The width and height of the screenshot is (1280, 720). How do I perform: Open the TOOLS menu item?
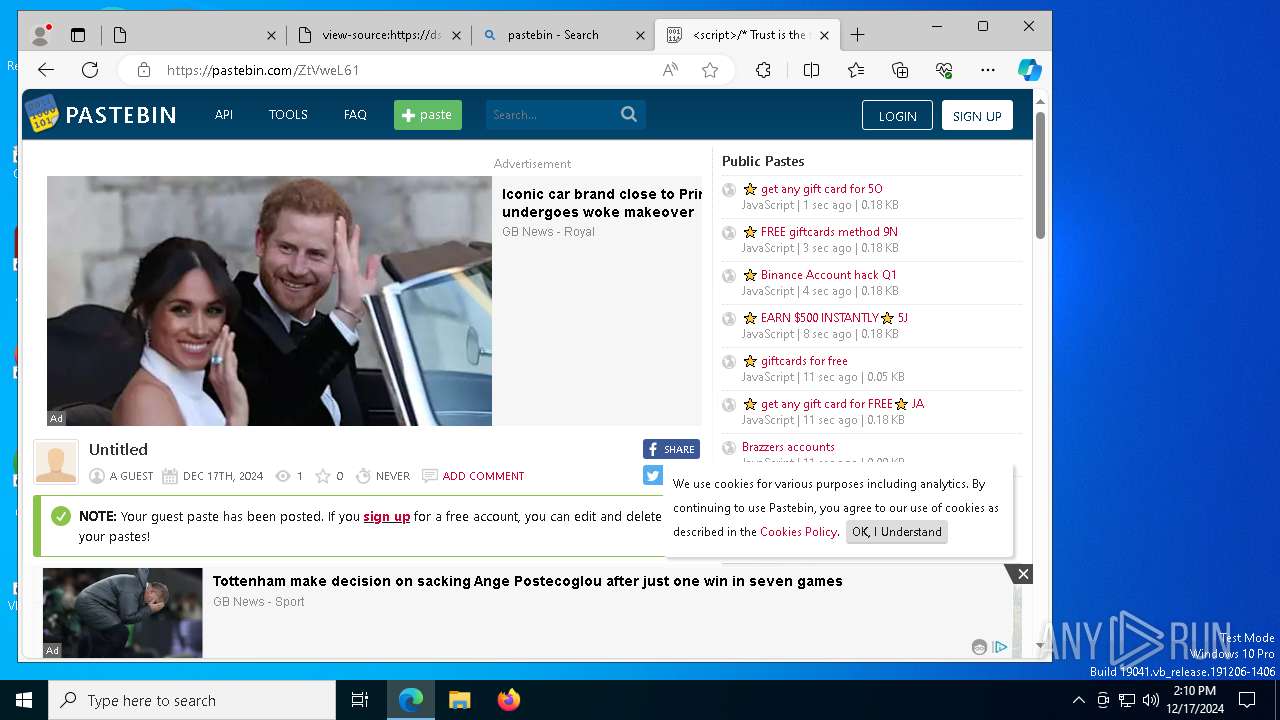click(288, 115)
